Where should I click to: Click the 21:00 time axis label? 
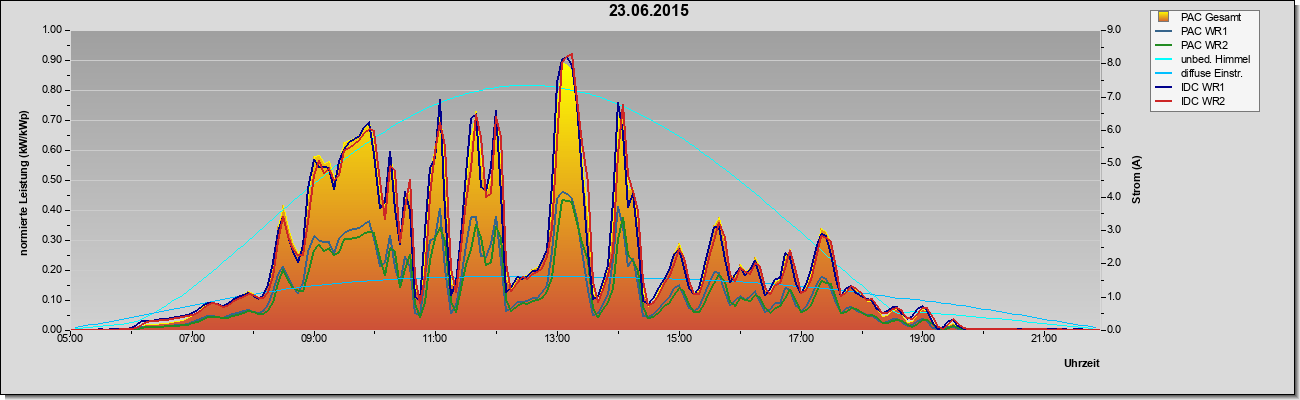(1042, 339)
